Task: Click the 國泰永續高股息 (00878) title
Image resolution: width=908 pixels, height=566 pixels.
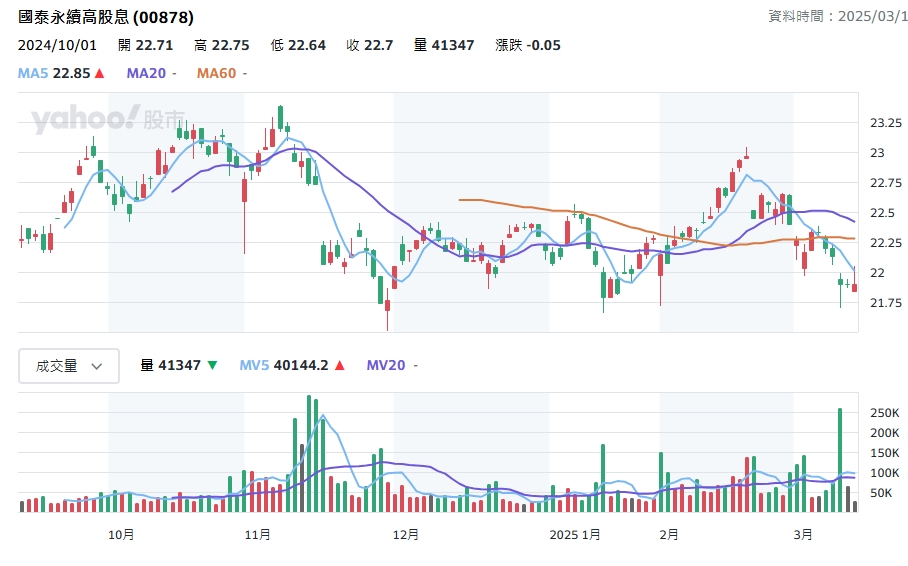Action: pos(106,18)
